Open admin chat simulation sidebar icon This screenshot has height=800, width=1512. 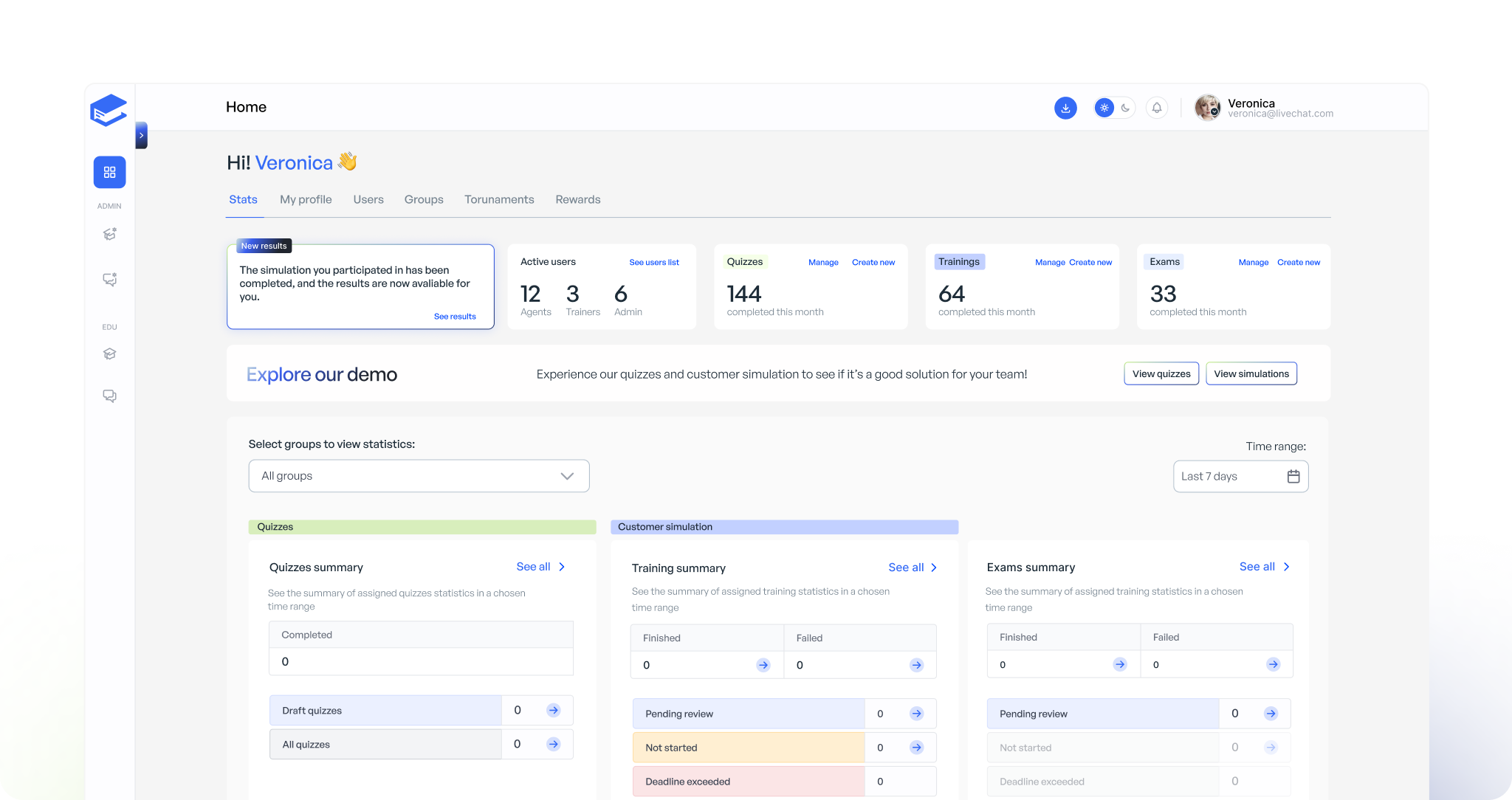tap(109, 279)
